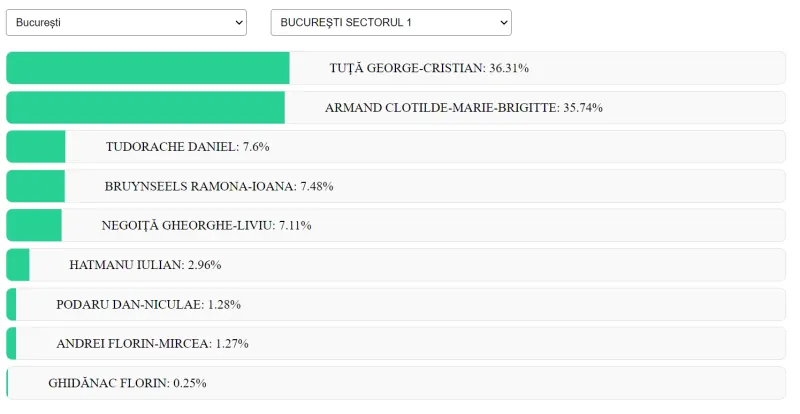Click the ARMAND 35.74% percentage text
The image size is (800, 414).
(583, 108)
